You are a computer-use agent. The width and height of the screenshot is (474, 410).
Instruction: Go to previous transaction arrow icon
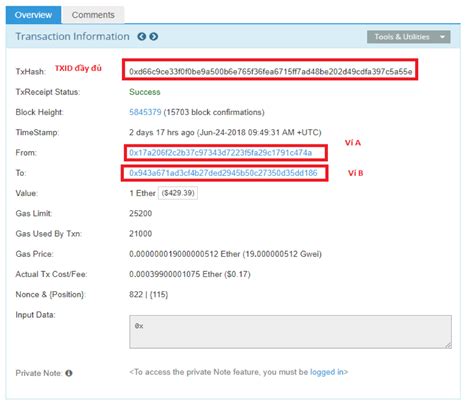tap(142, 36)
